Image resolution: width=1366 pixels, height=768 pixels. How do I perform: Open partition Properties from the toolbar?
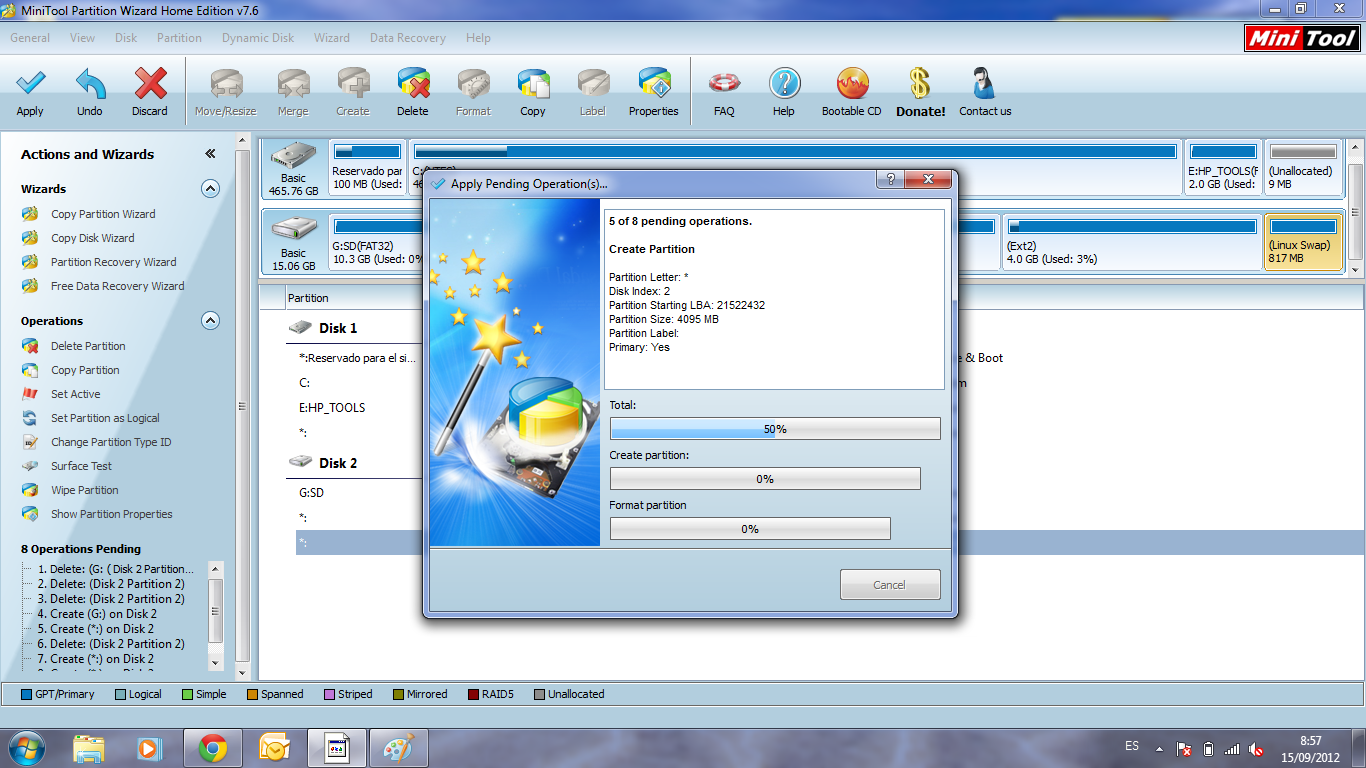coord(654,83)
